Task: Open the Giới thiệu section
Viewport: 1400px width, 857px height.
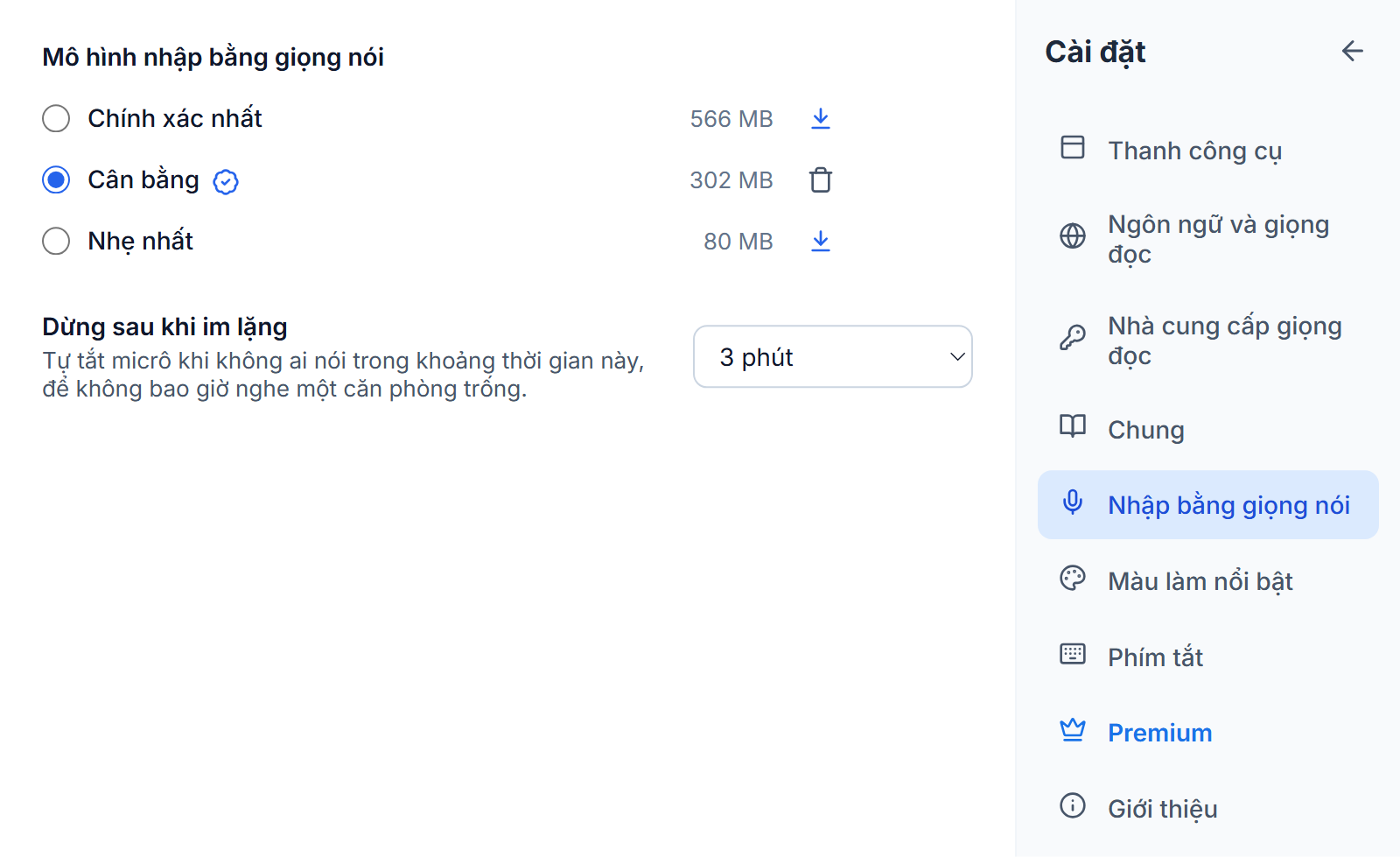Action: coord(1207,809)
